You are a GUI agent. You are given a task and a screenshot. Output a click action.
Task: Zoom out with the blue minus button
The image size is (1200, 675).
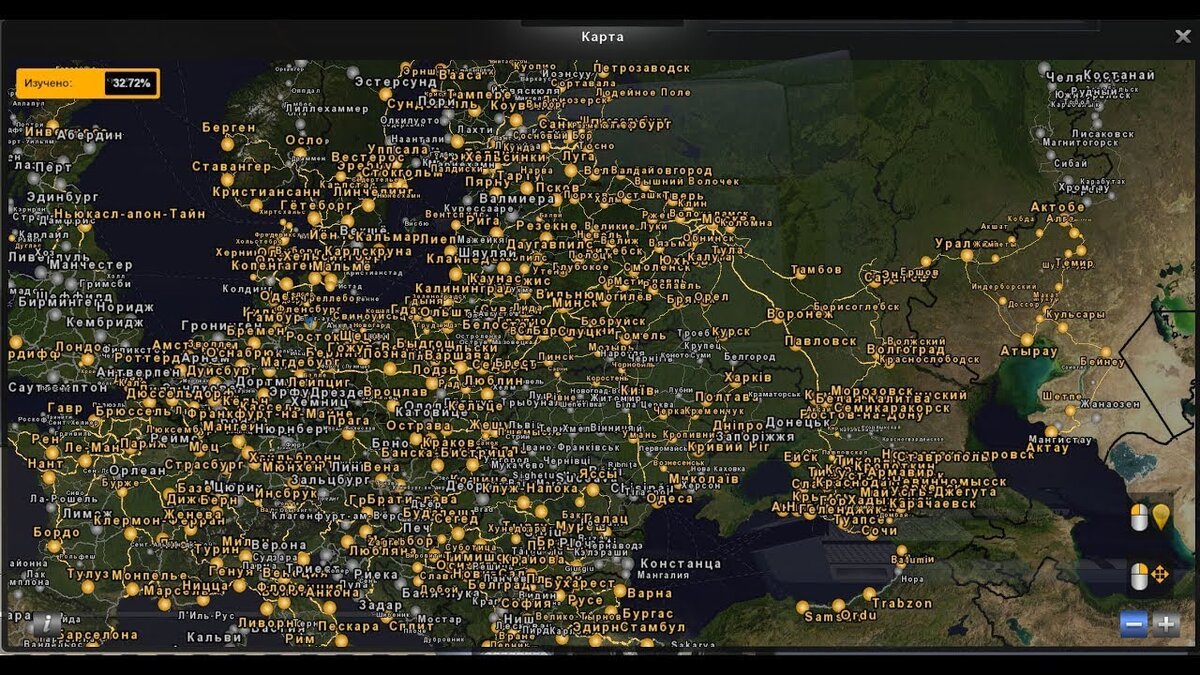1134,625
